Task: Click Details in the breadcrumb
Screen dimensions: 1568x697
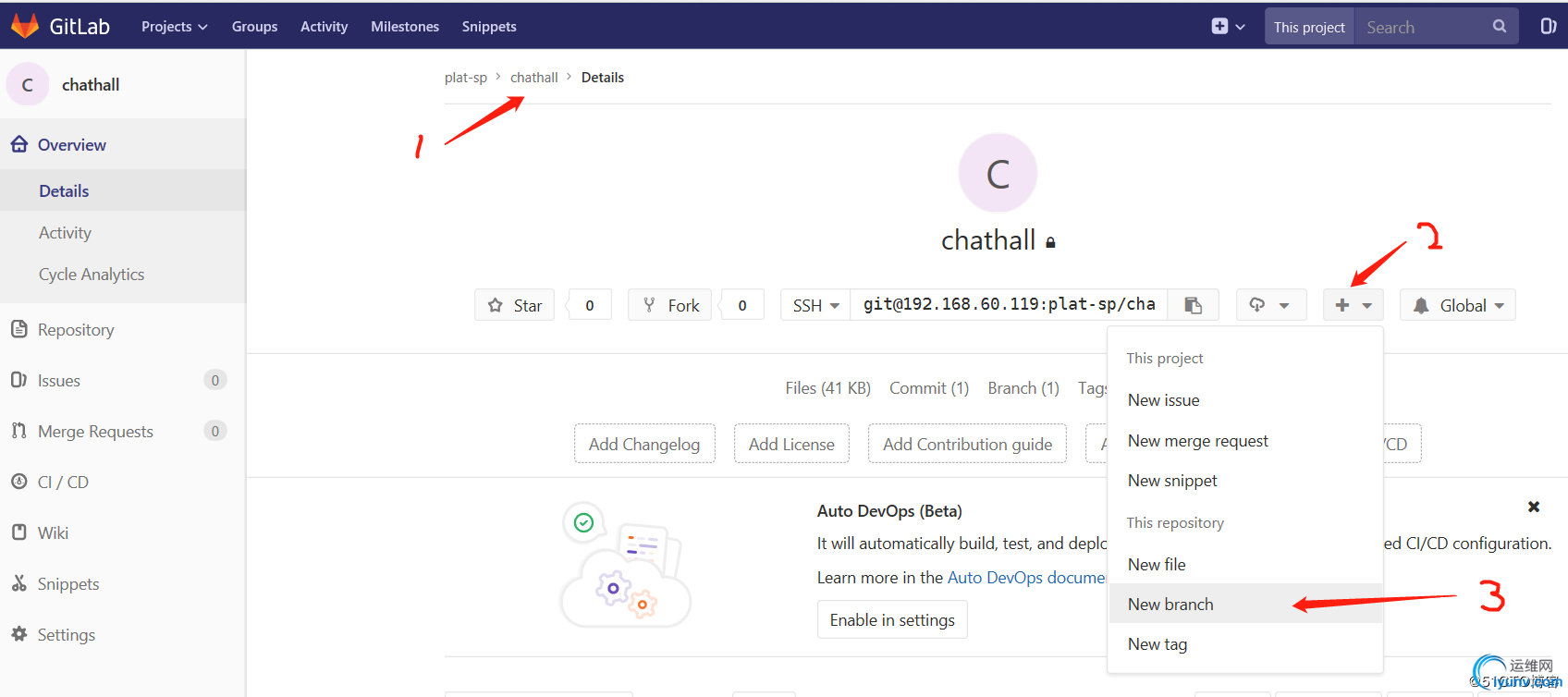Action: (x=603, y=78)
